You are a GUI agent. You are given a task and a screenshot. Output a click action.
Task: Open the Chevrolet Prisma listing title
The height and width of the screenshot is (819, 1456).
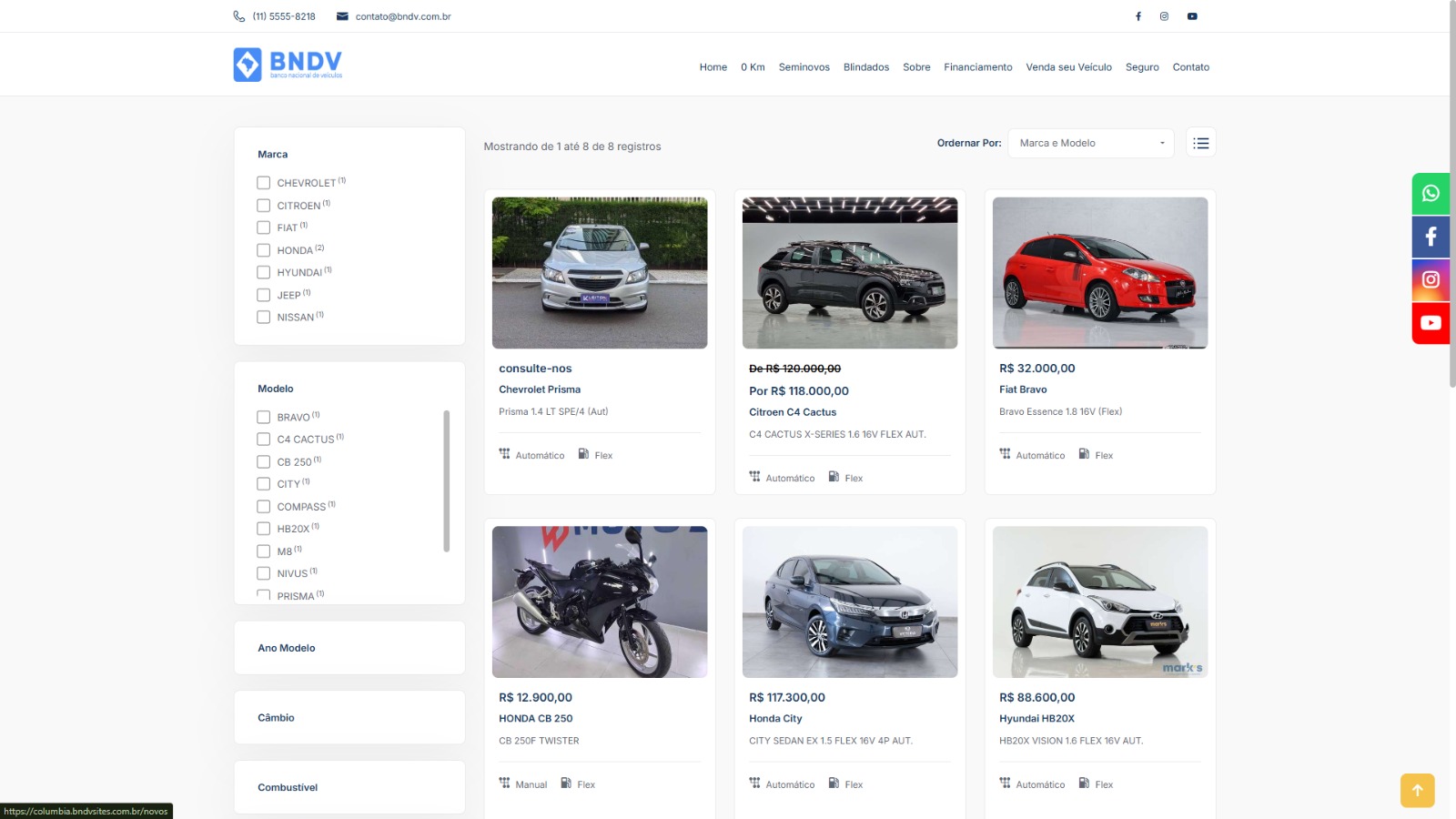pyautogui.click(x=540, y=389)
